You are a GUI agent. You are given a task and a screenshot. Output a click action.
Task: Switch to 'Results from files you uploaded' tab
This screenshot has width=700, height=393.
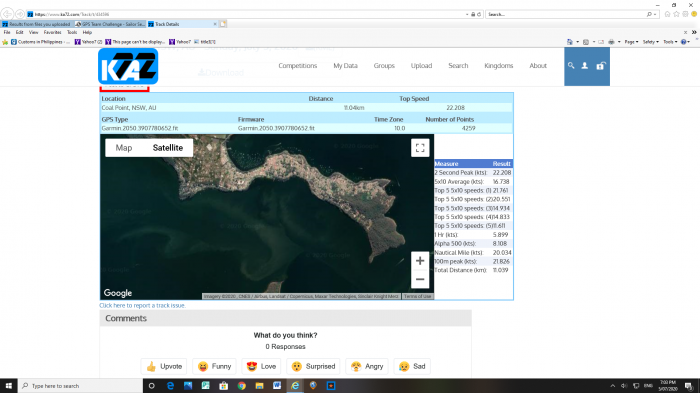pos(37,24)
